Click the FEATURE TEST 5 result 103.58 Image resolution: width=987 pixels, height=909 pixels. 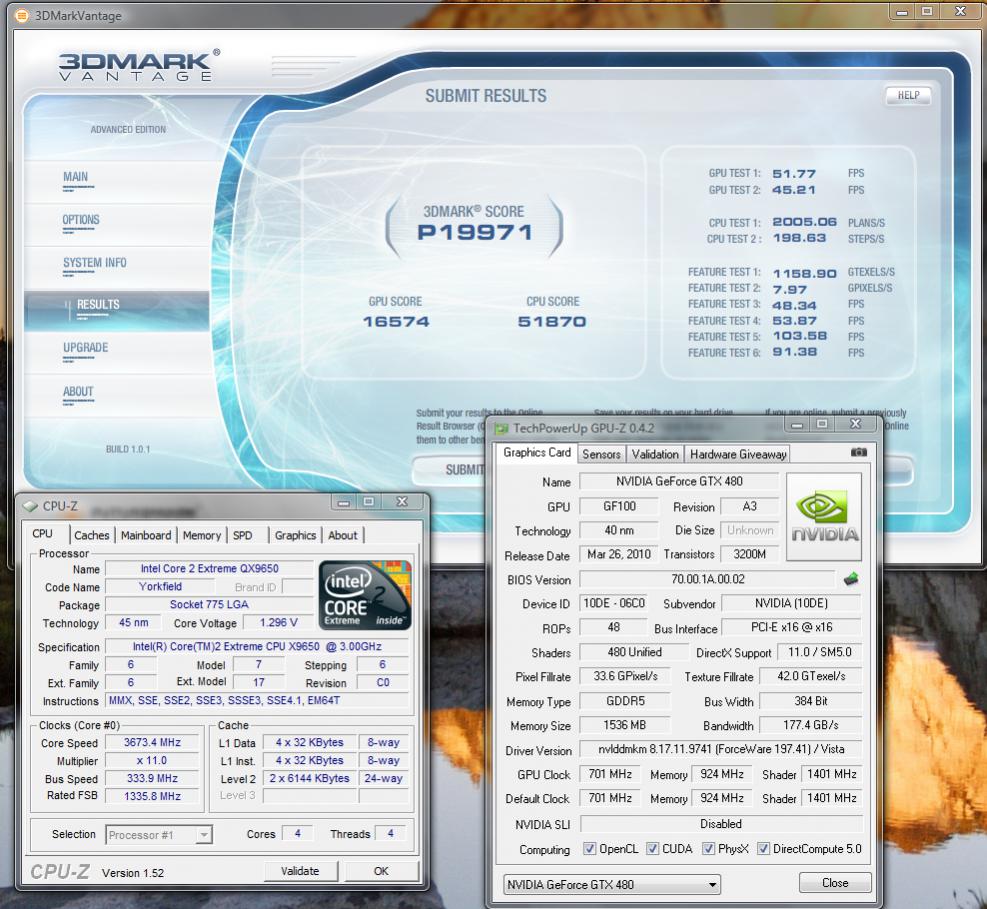(800, 336)
